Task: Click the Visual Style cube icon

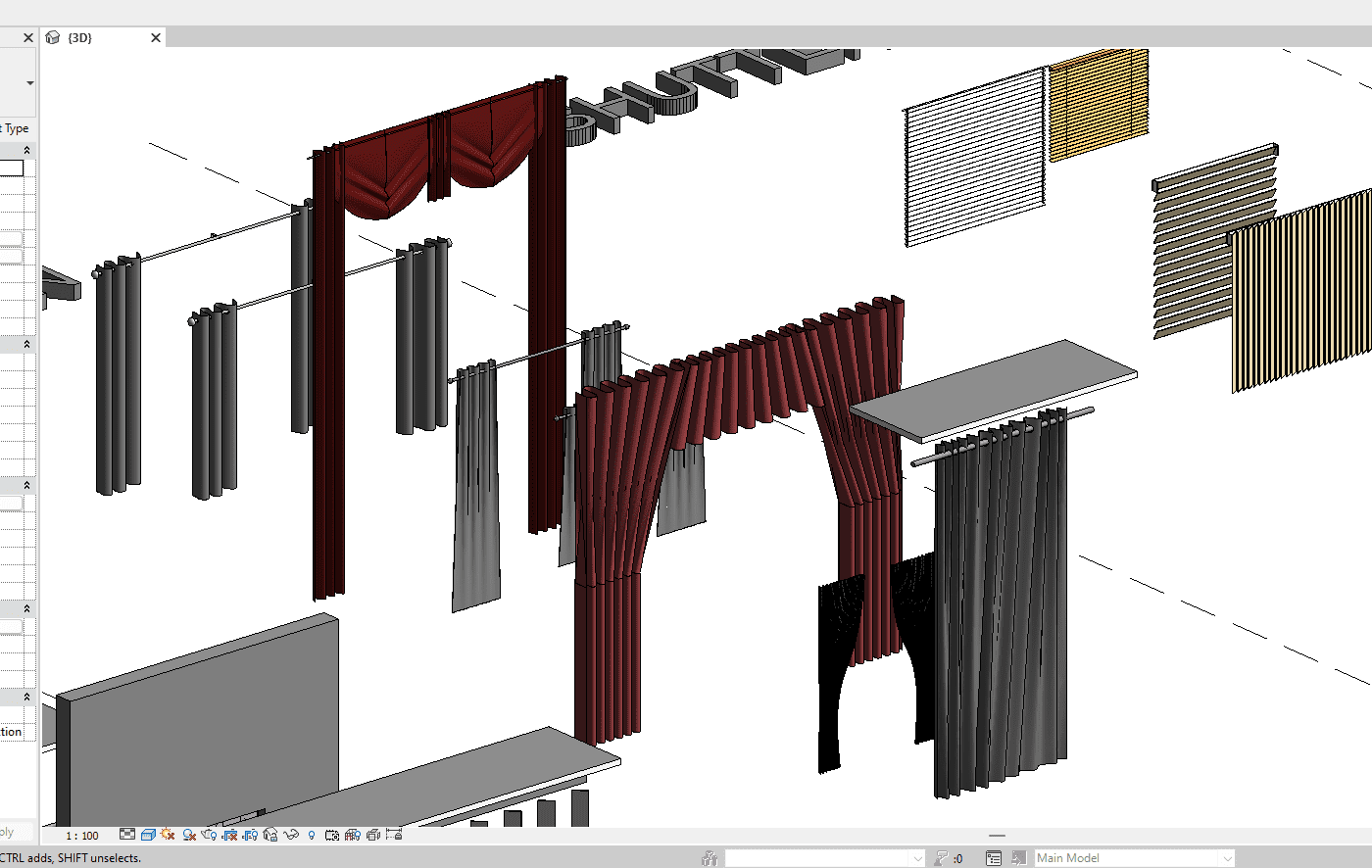Action: pos(148,835)
